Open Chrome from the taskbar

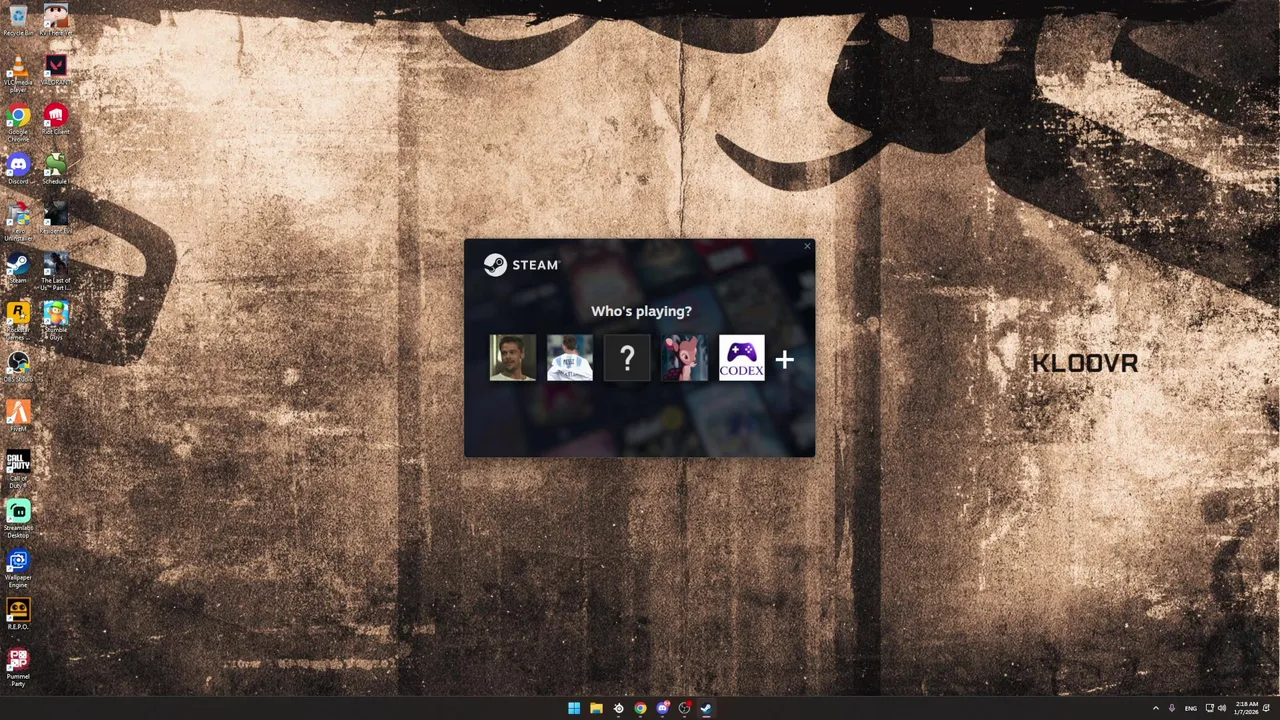pos(640,708)
